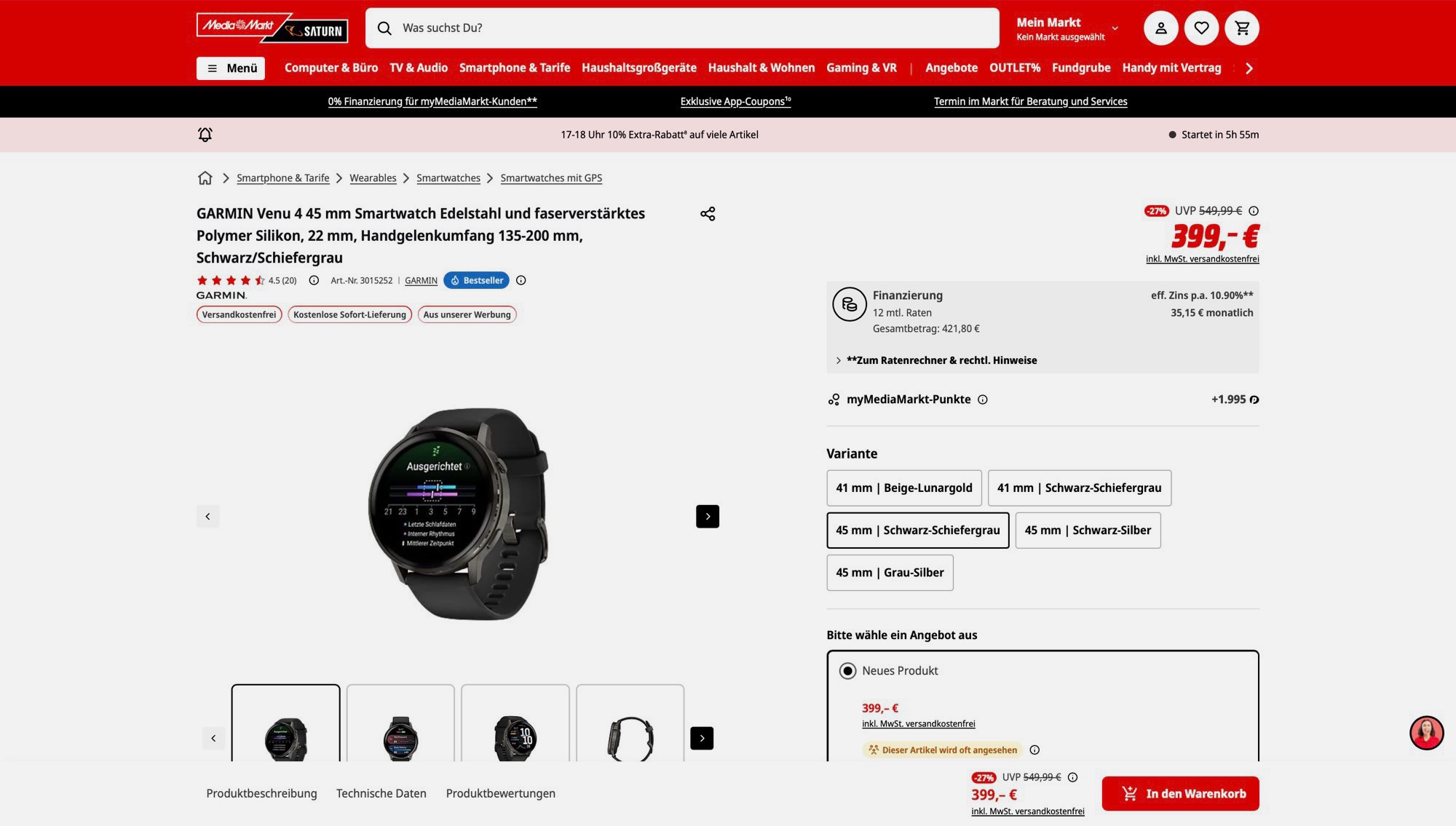This screenshot has width=1456, height=826.
Task: Show next product image with arrow
Action: (x=707, y=517)
